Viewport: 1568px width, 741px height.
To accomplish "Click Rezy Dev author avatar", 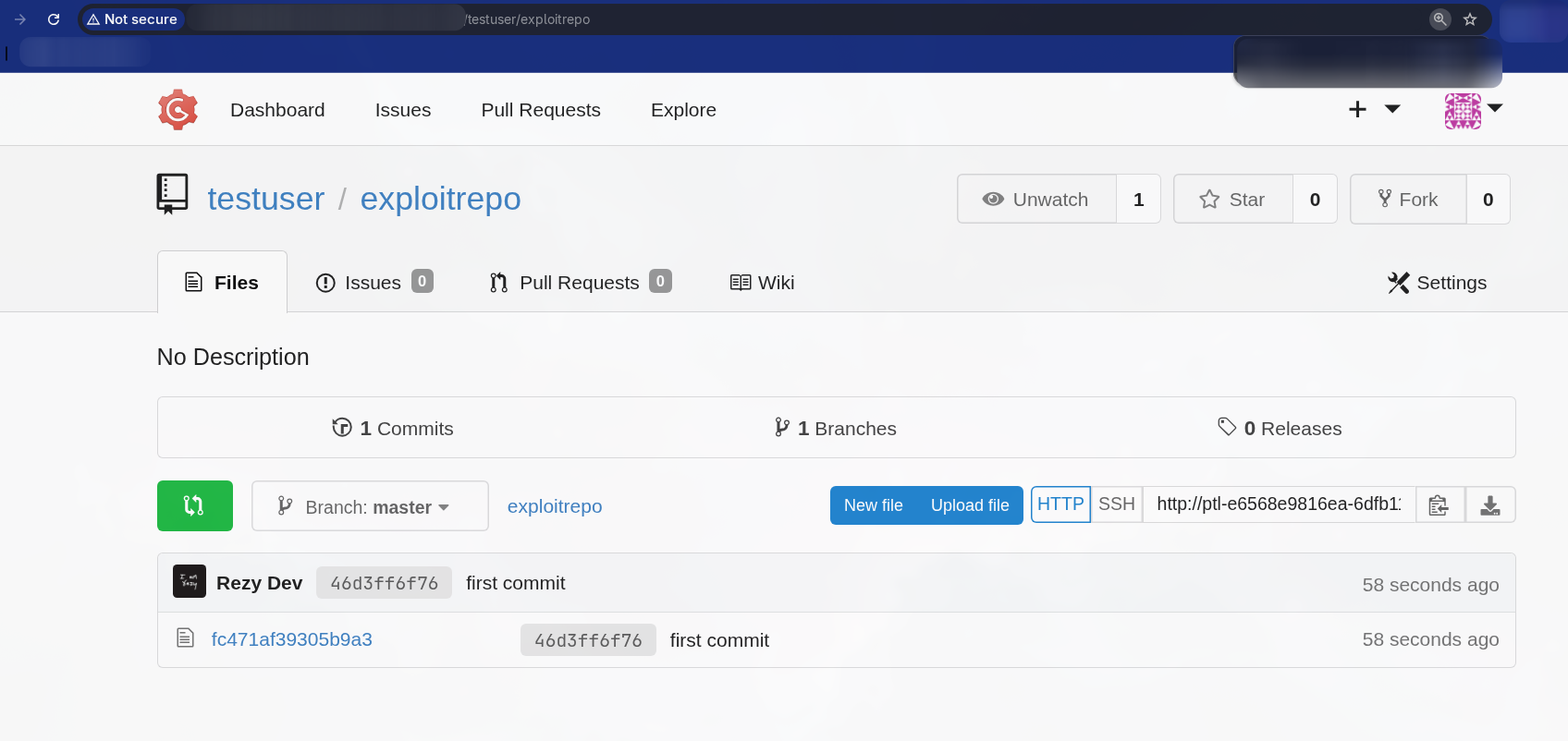I will click(190, 582).
